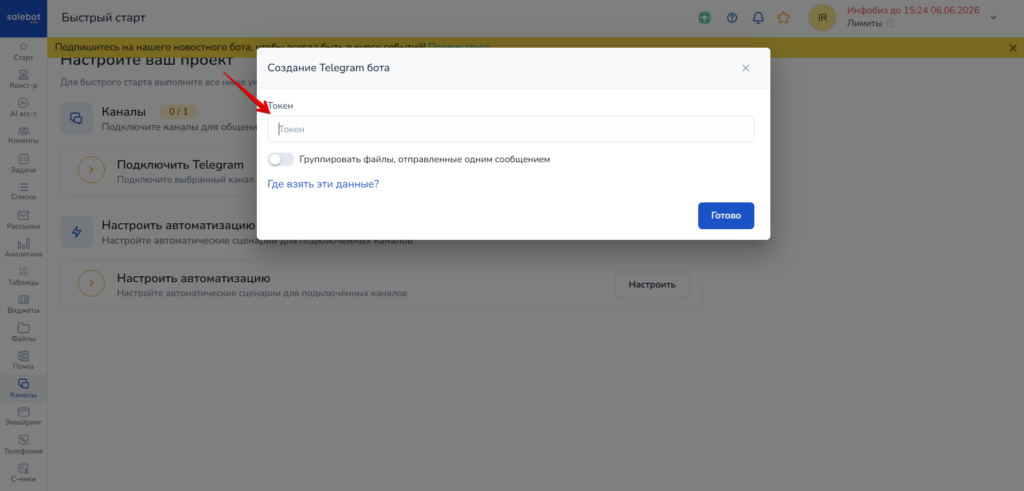Open the Таблицы sidebar section

[x=24, y=276]
